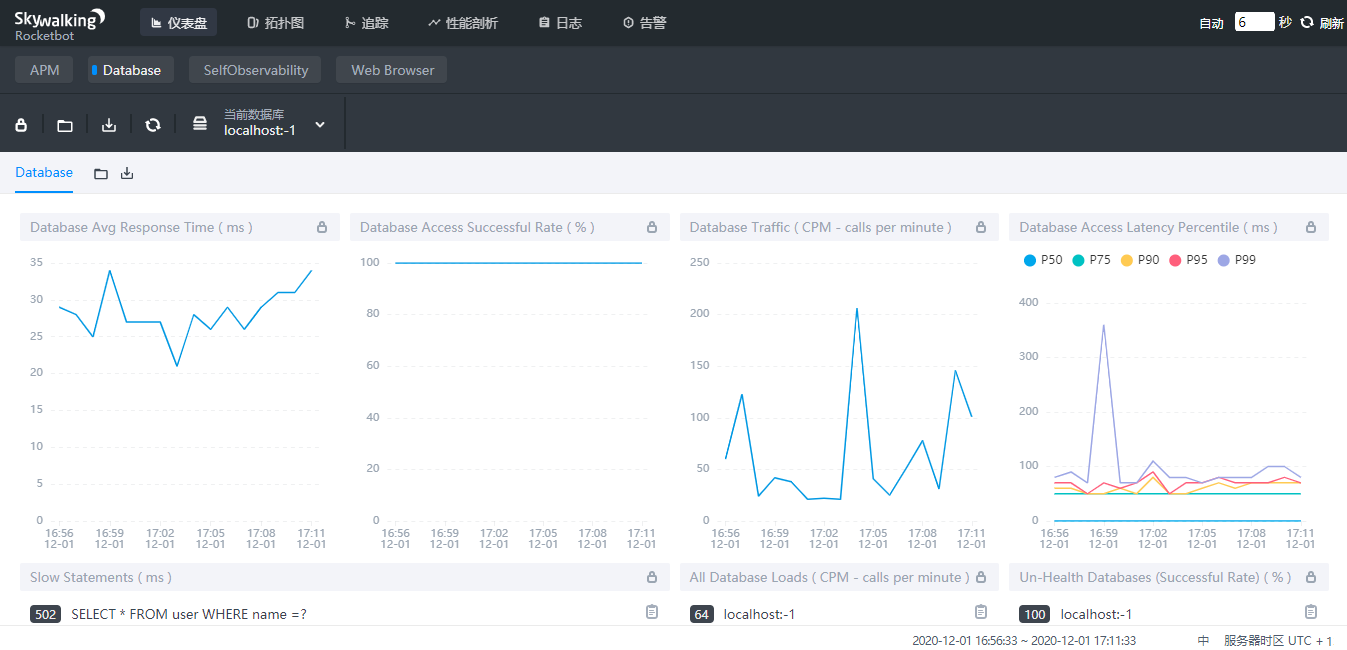
Task: Click the download icon next to Database tab
Action: click(x=127, y=173)
